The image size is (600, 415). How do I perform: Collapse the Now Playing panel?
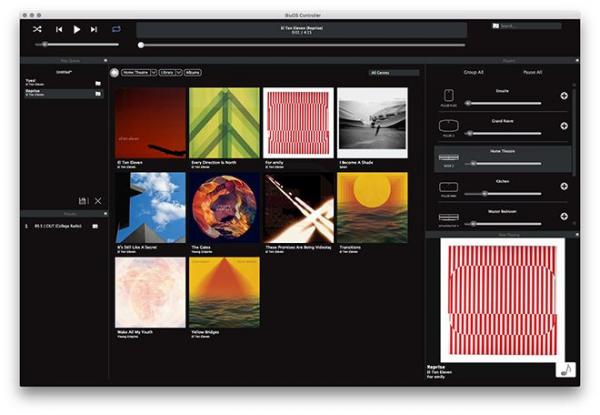pyautogui.click(x=577, y=234)
